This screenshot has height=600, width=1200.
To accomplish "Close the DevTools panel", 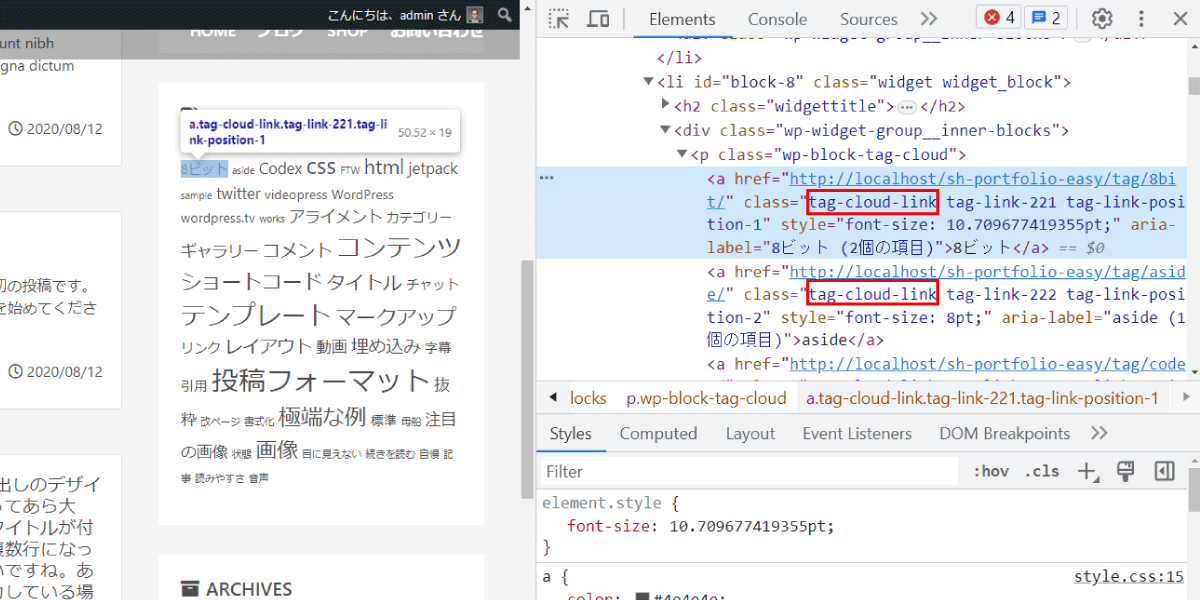I will click(x=1178, y=18).
